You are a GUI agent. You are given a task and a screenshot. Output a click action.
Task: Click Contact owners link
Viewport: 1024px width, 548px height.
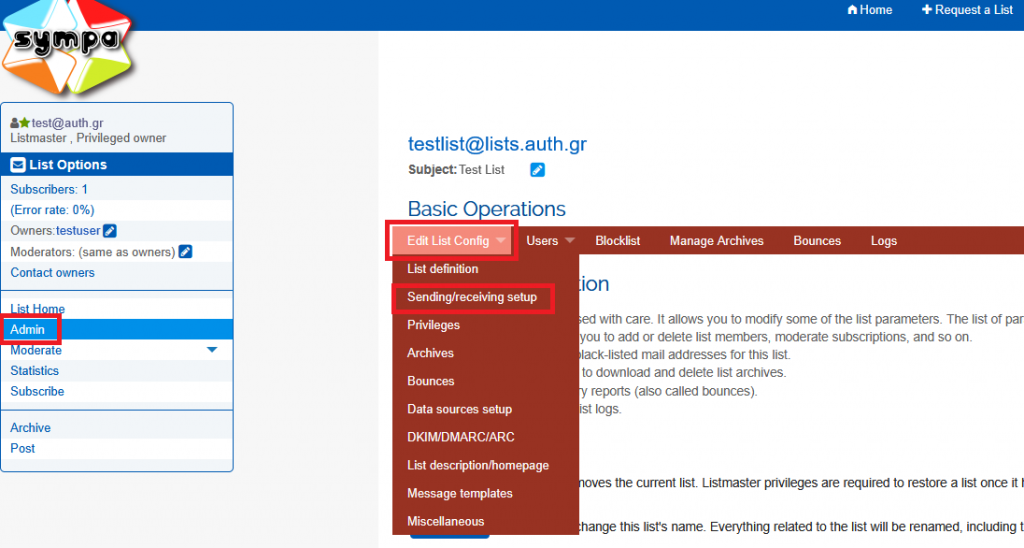point(52,272)
